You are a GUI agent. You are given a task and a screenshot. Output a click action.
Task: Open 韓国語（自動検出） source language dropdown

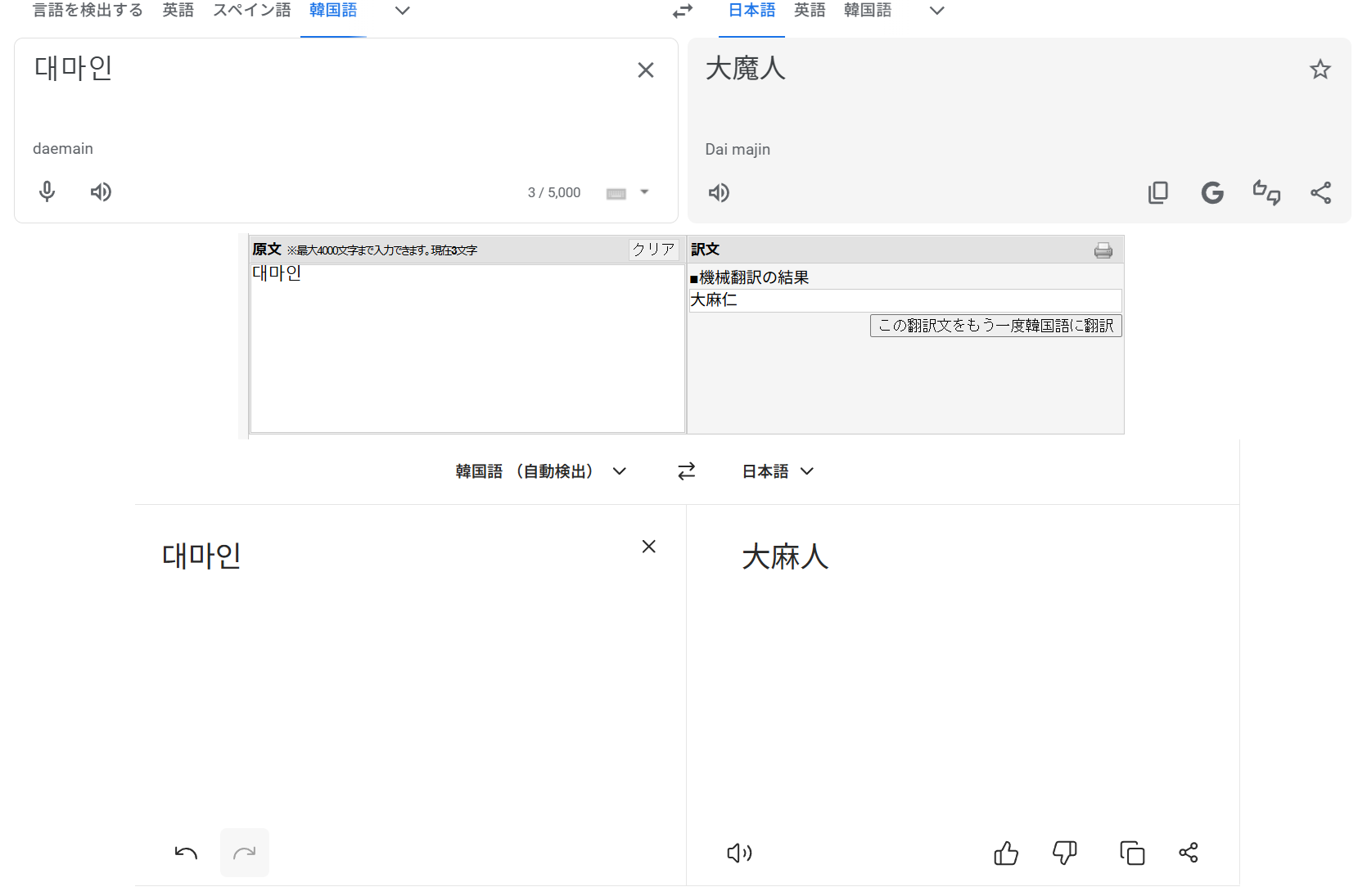click(540, 471)
